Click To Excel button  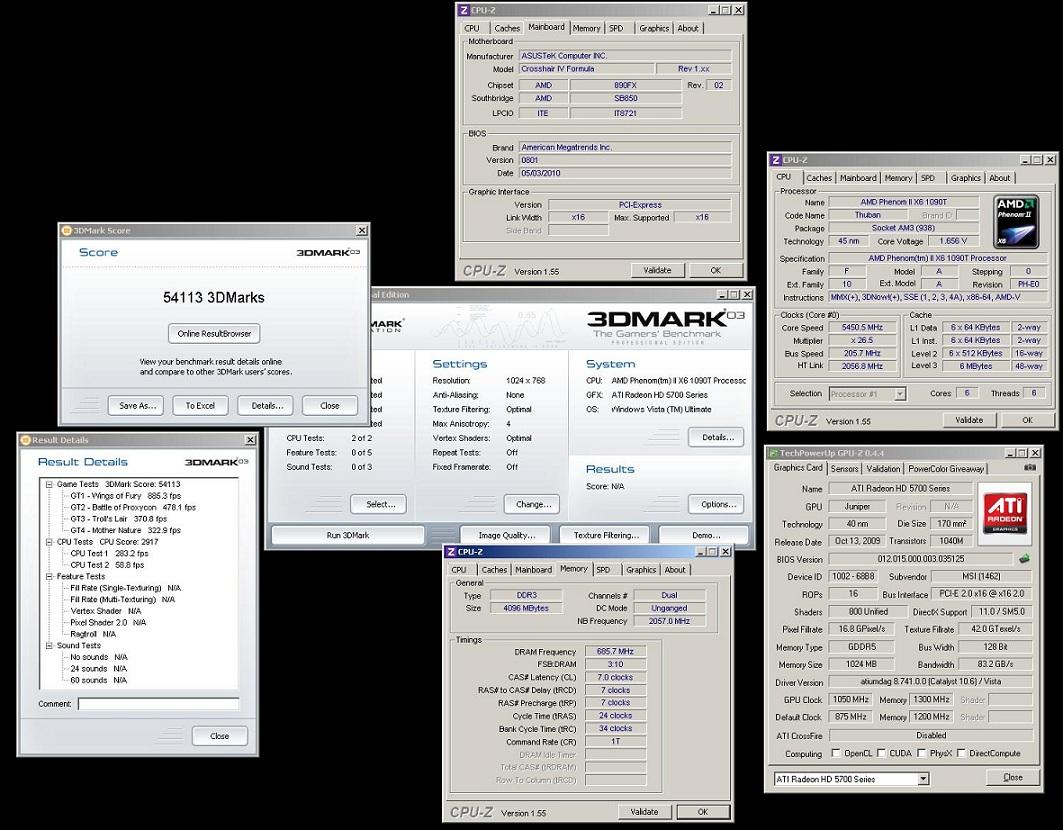[201, 406]
